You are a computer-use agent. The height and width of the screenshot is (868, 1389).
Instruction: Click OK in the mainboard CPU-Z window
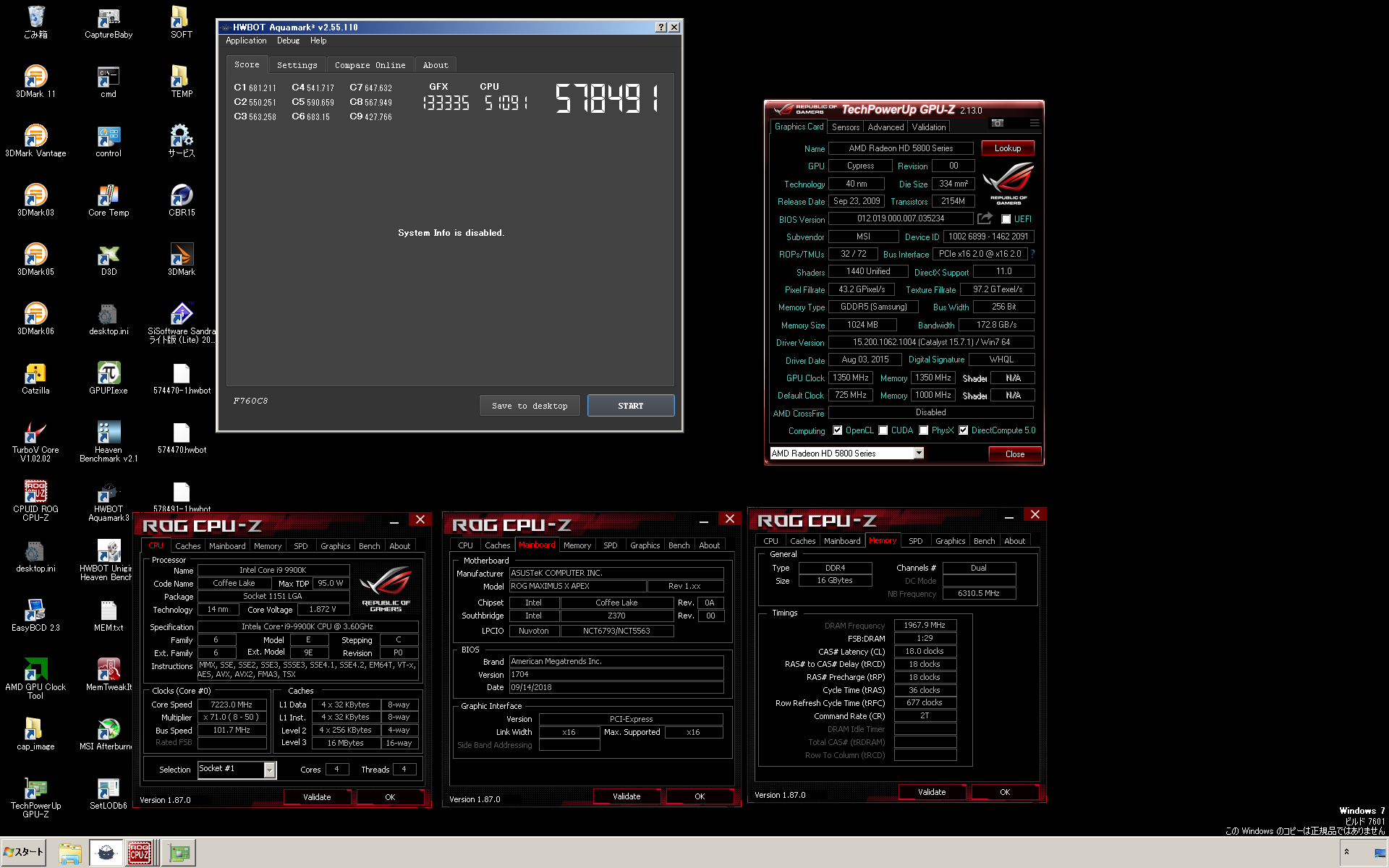[x=700, y=796]
